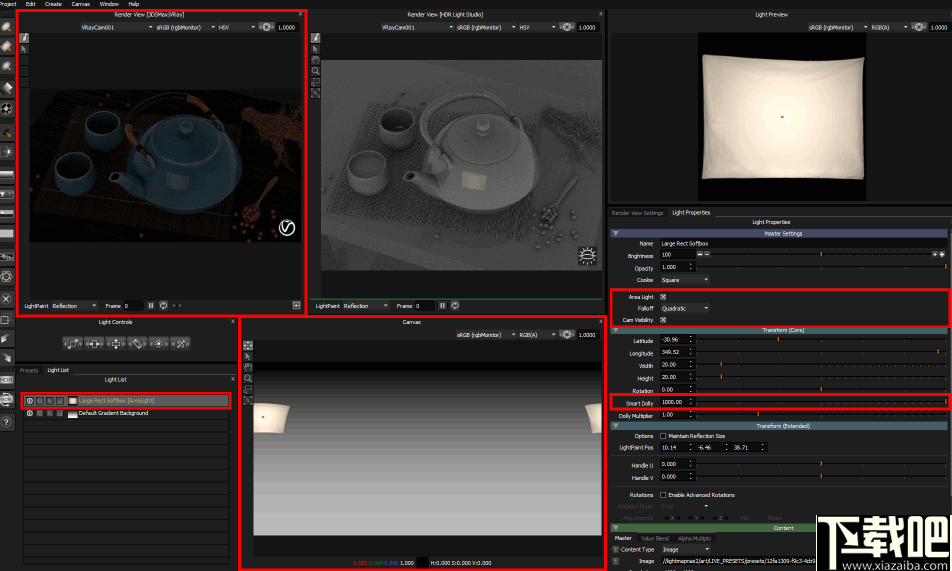Screen dimensions: 952x571
Task: Click the help question mark sidebar icon
Action: coord(7,422)
